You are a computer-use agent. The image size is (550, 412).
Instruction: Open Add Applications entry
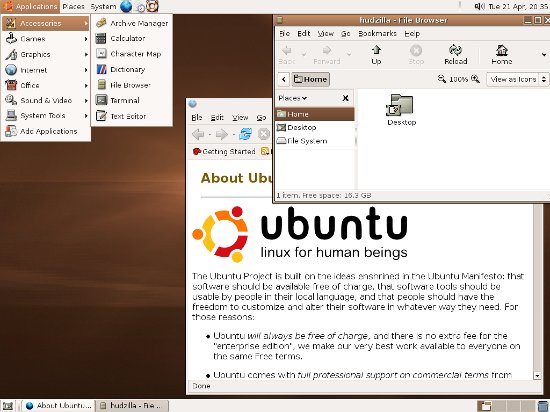coord(46,131)
